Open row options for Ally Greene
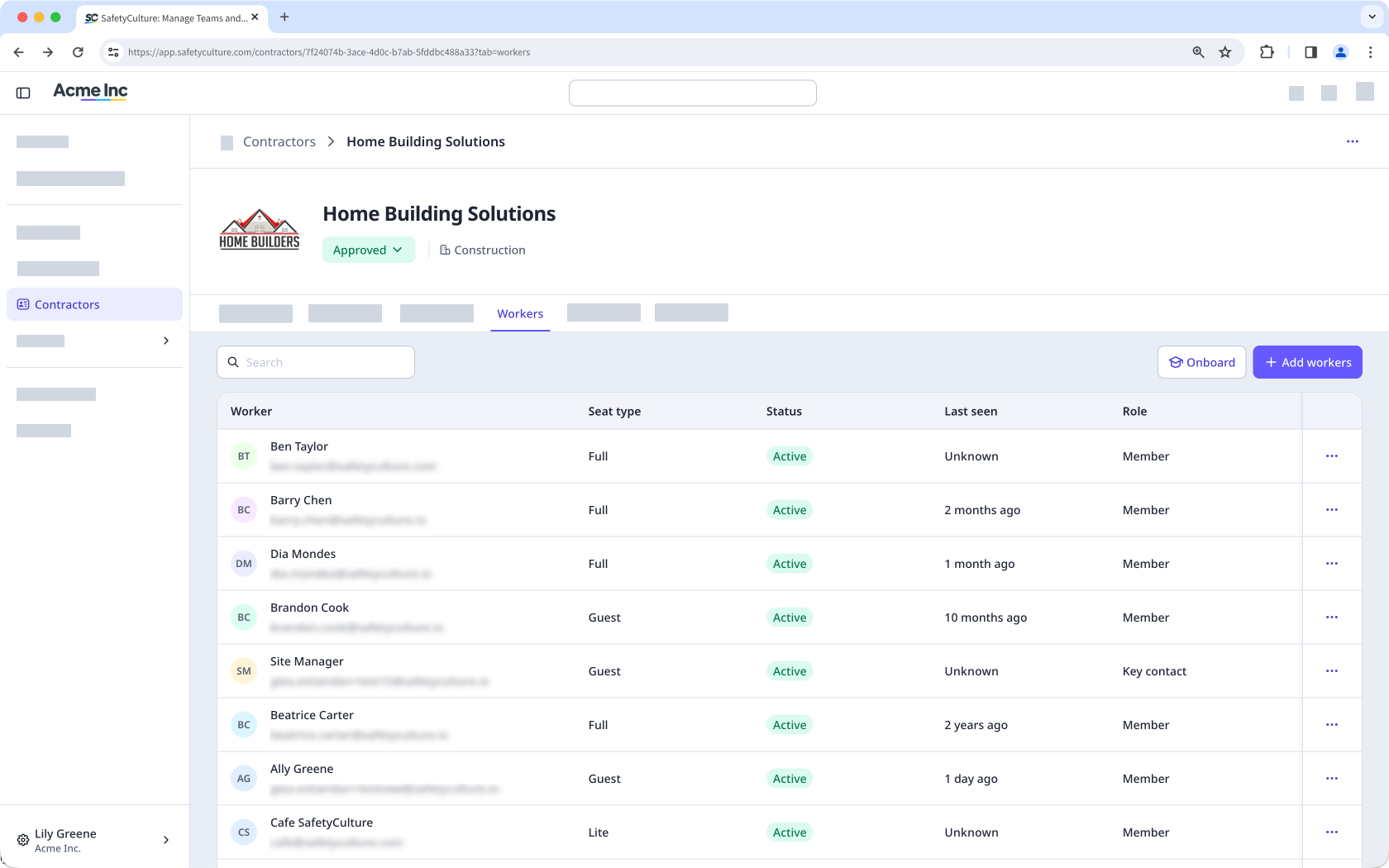This screenshot has height=868, width=1389. 1332,779
